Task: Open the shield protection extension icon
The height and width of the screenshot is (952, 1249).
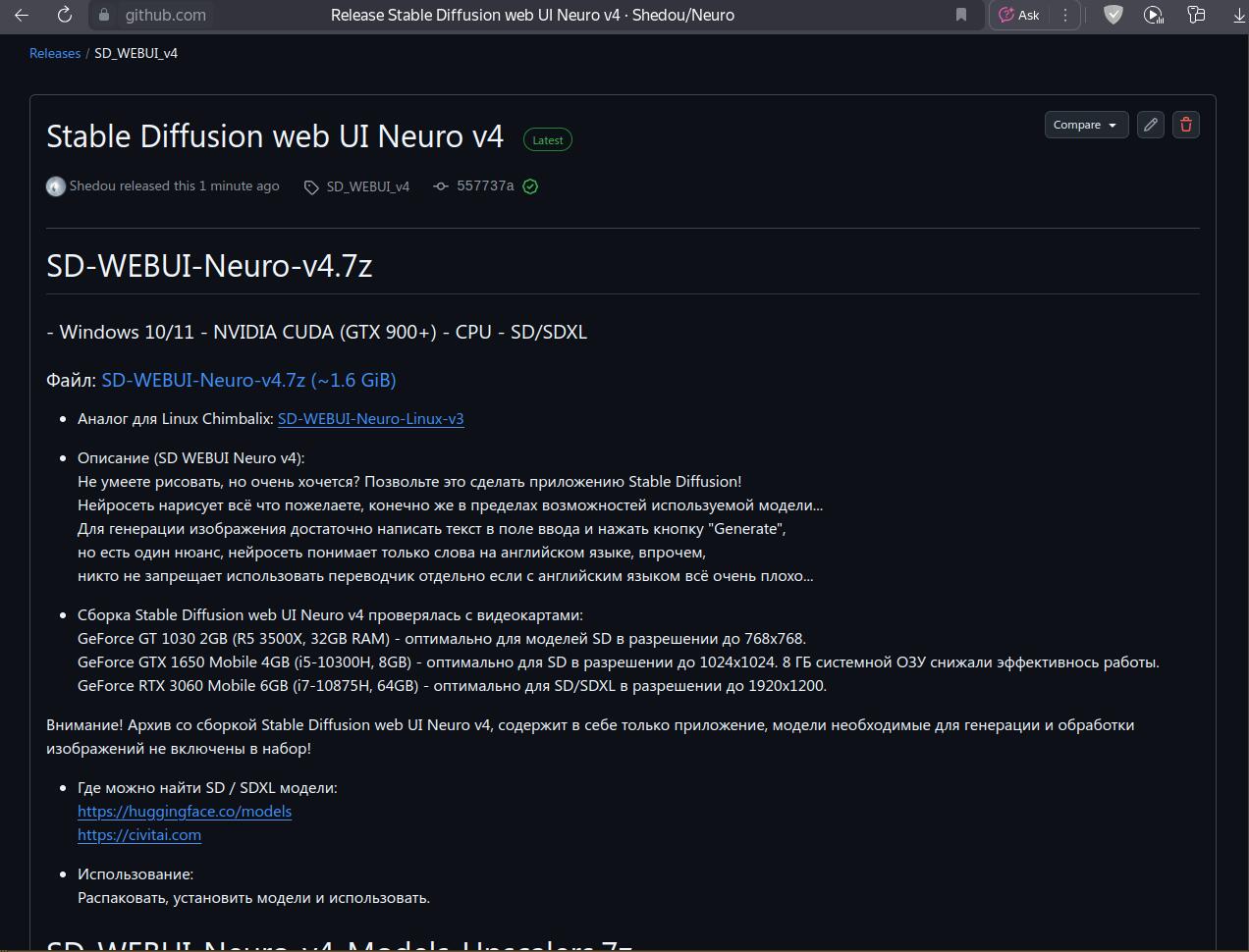Action: click(1113, 15)
